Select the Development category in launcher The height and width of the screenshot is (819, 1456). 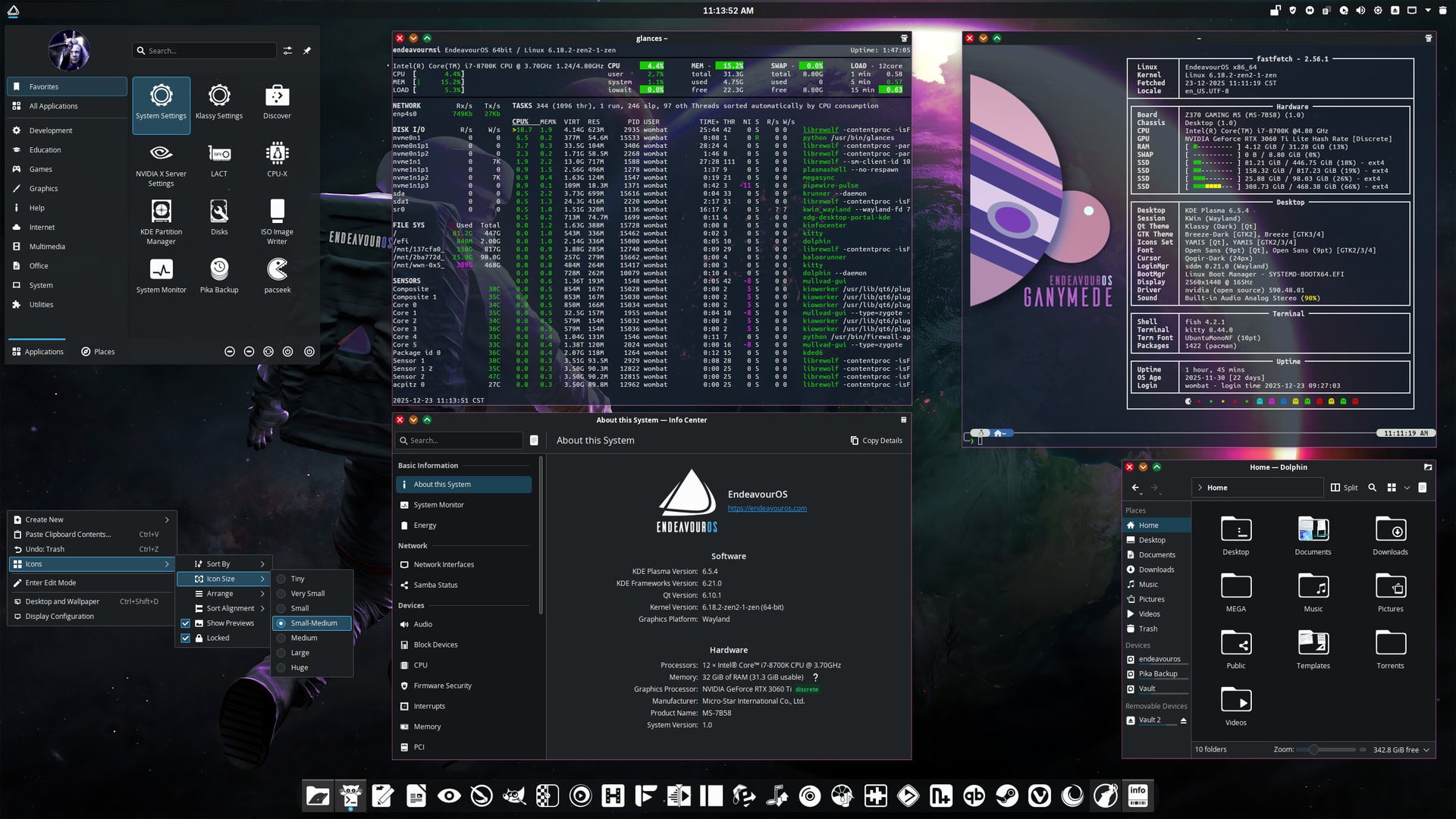tap(67, 130)
